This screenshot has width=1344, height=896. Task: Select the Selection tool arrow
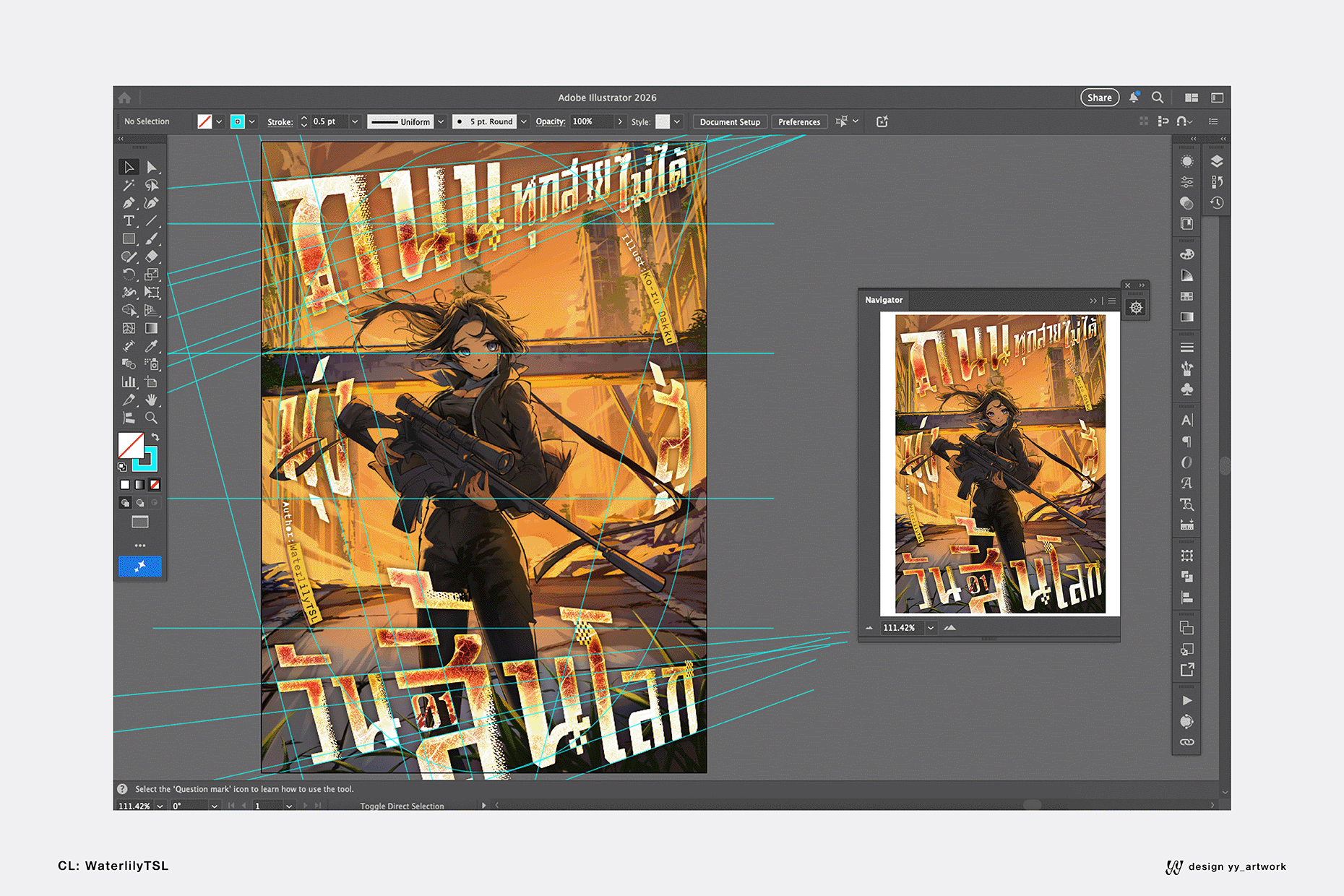[129, 167]
